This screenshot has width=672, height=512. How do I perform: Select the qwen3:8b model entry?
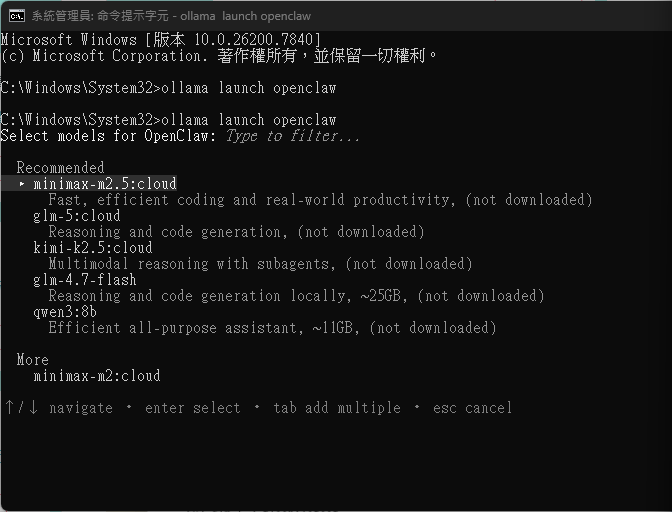(x=64, y=312)
